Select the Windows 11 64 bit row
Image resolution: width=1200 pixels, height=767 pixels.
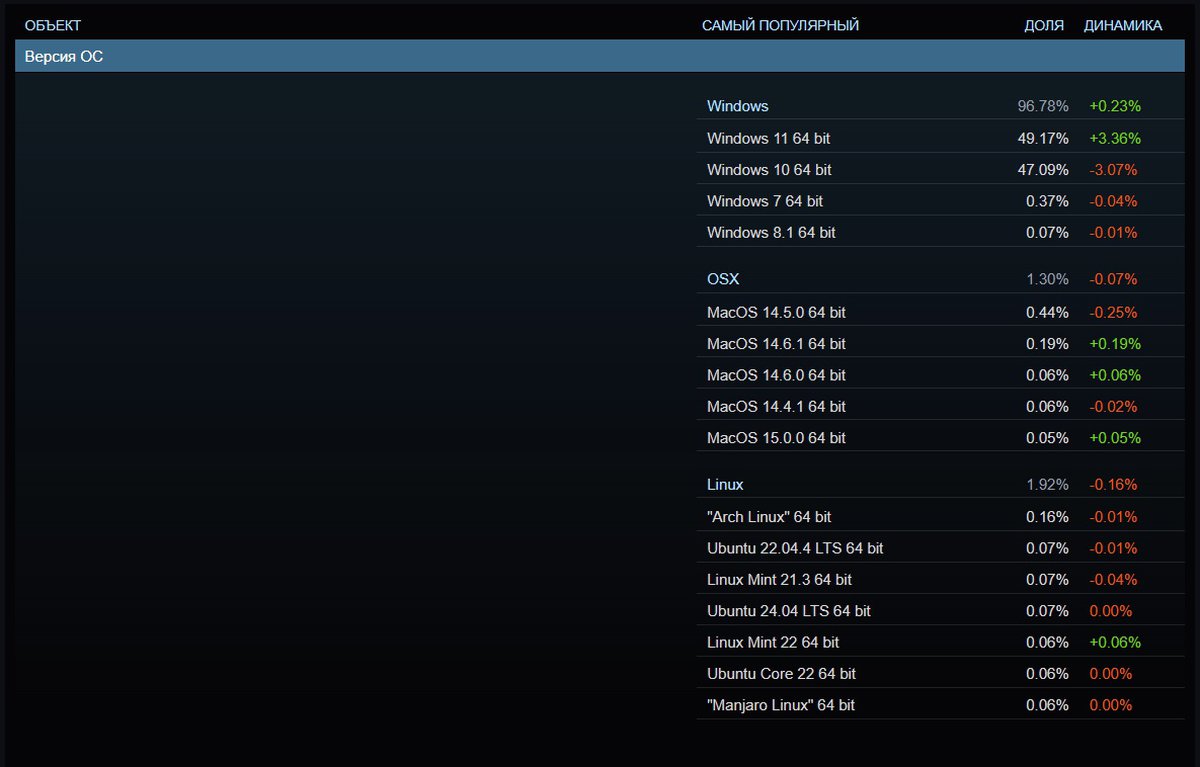click(768, 138)
